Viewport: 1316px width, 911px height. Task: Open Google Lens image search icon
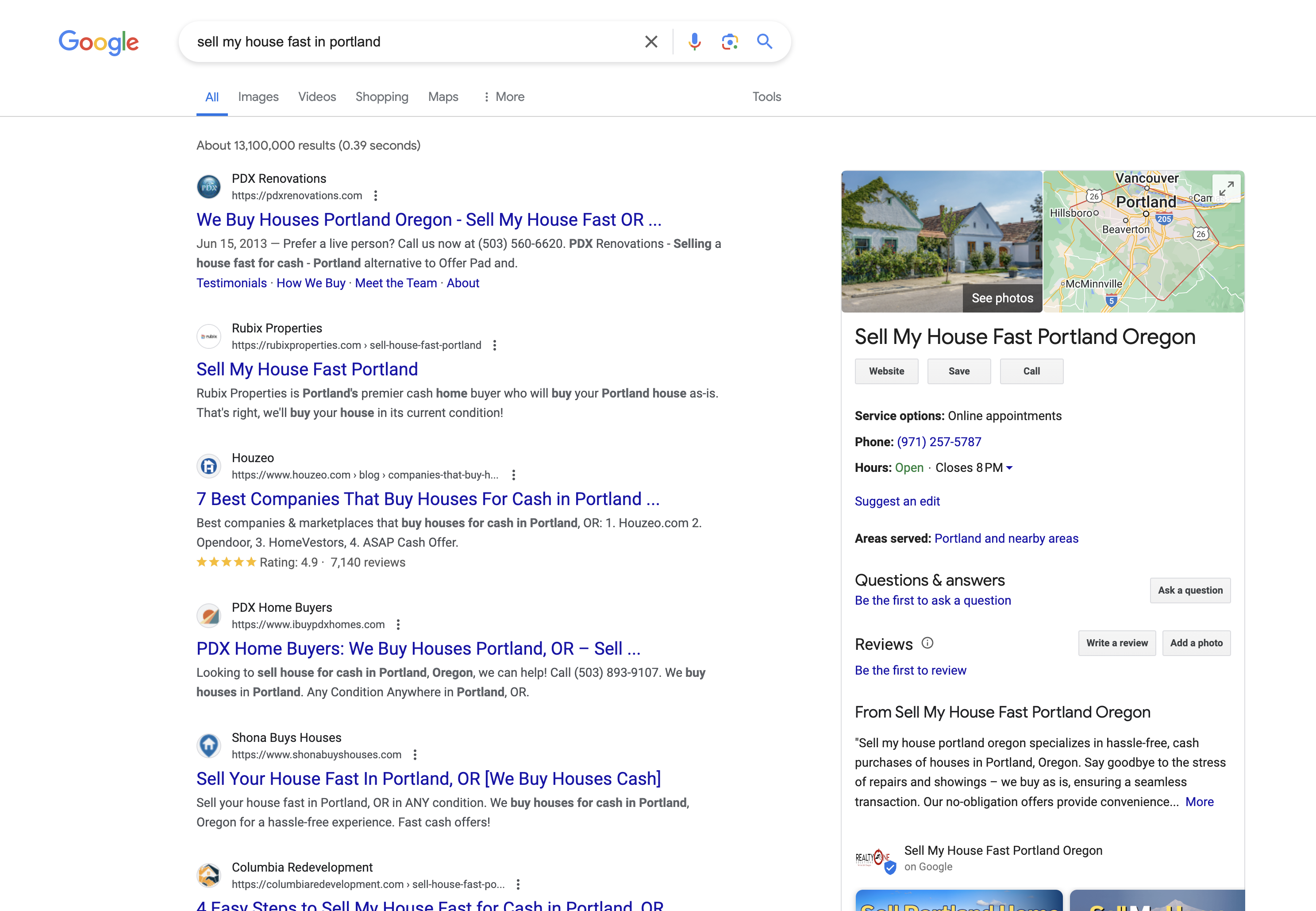pyautogui.click(x=730, y=42)
